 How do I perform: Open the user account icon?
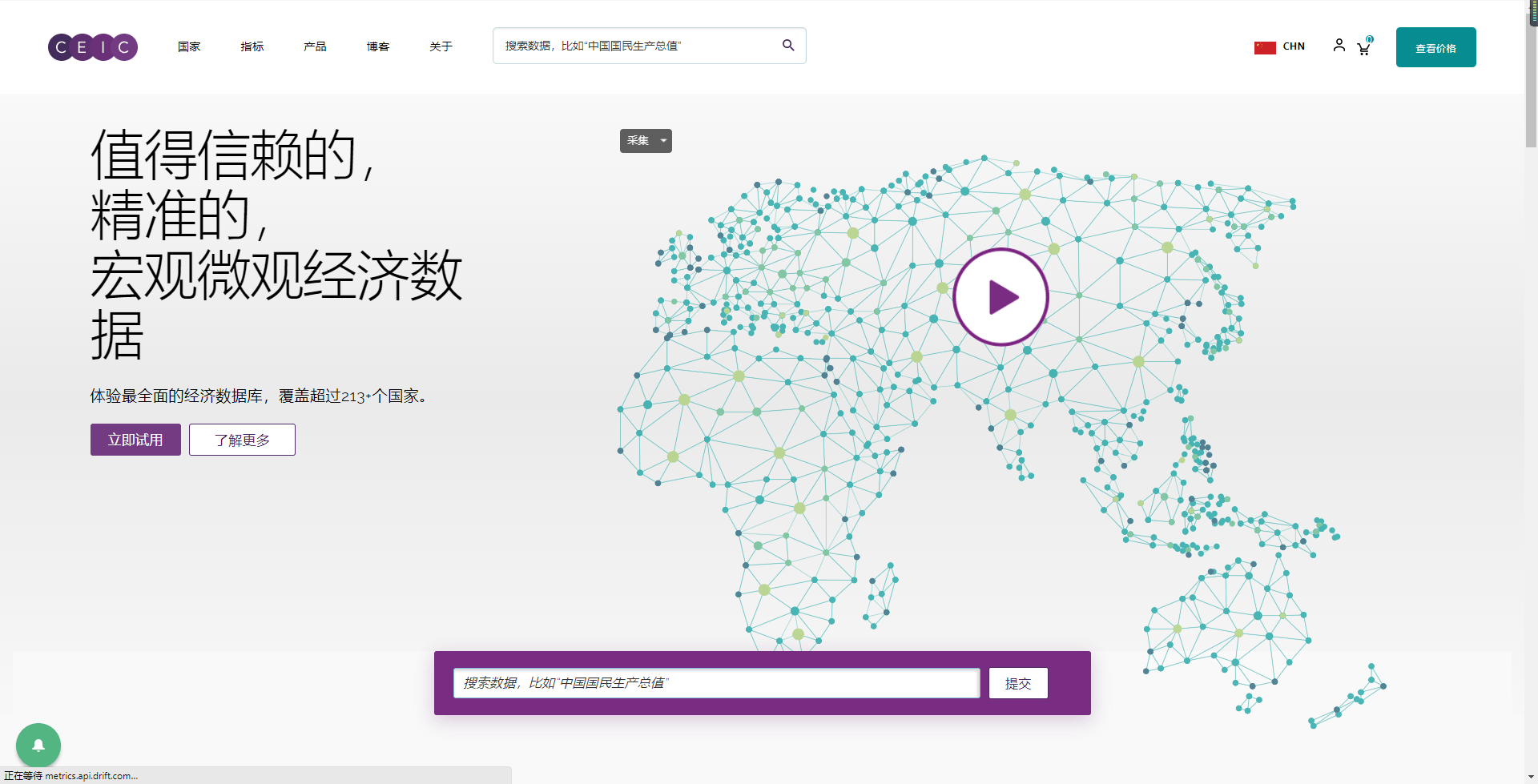pyautogui.click(x=1339, y=46)
